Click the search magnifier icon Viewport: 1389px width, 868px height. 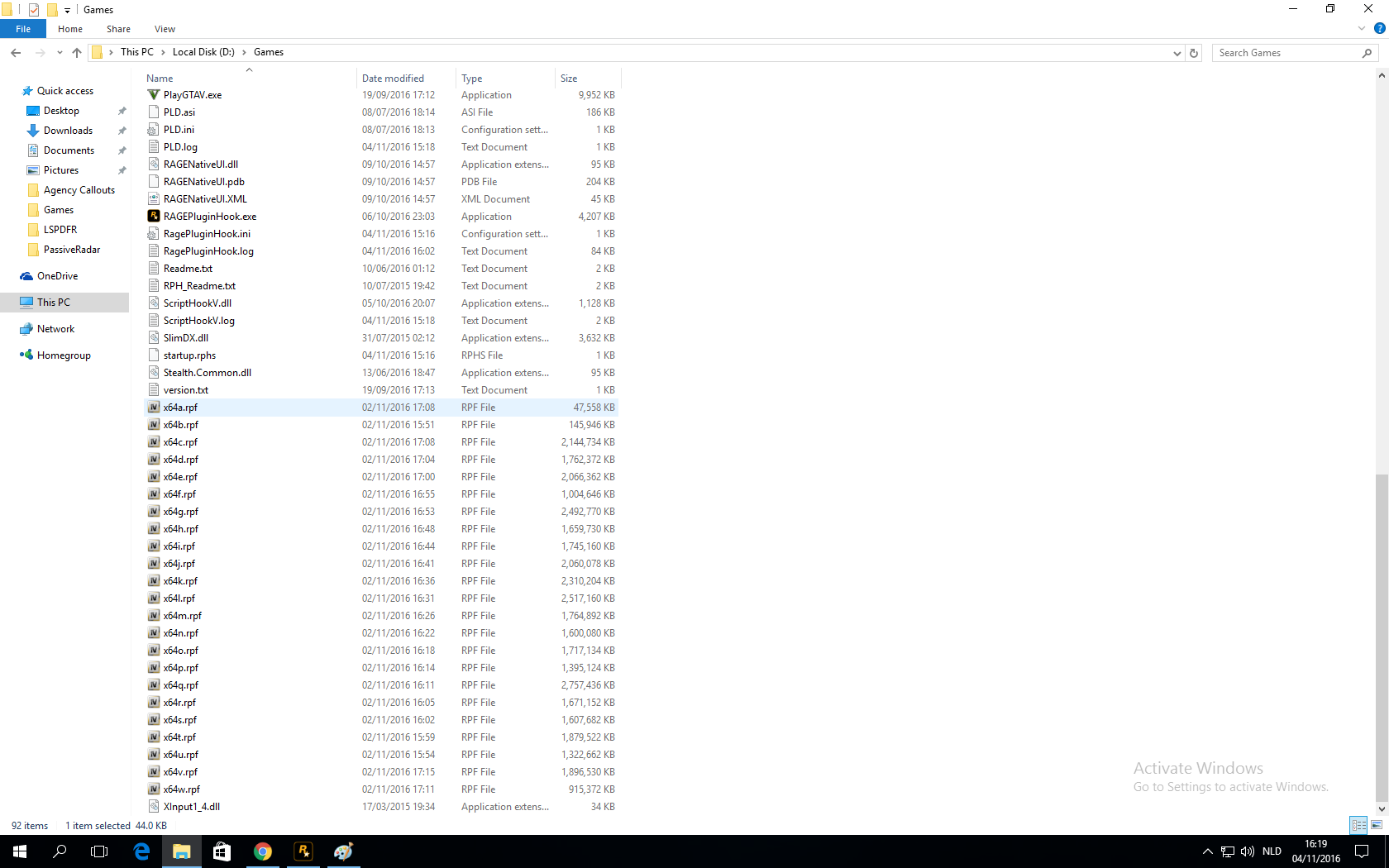[1367, 53]
